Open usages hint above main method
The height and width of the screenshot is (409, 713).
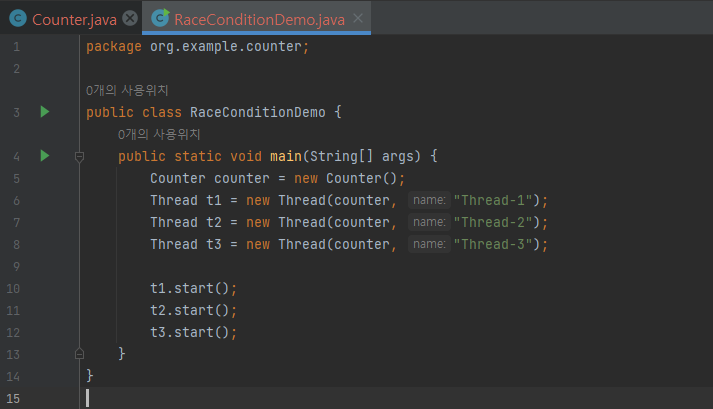tap(159, 134)
